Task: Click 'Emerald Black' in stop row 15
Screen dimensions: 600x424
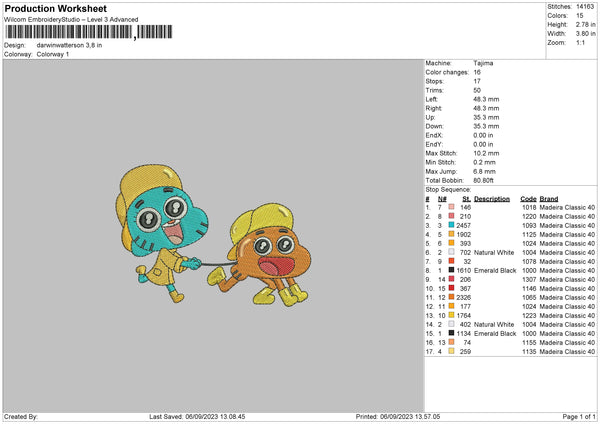Action: [495, 333]
